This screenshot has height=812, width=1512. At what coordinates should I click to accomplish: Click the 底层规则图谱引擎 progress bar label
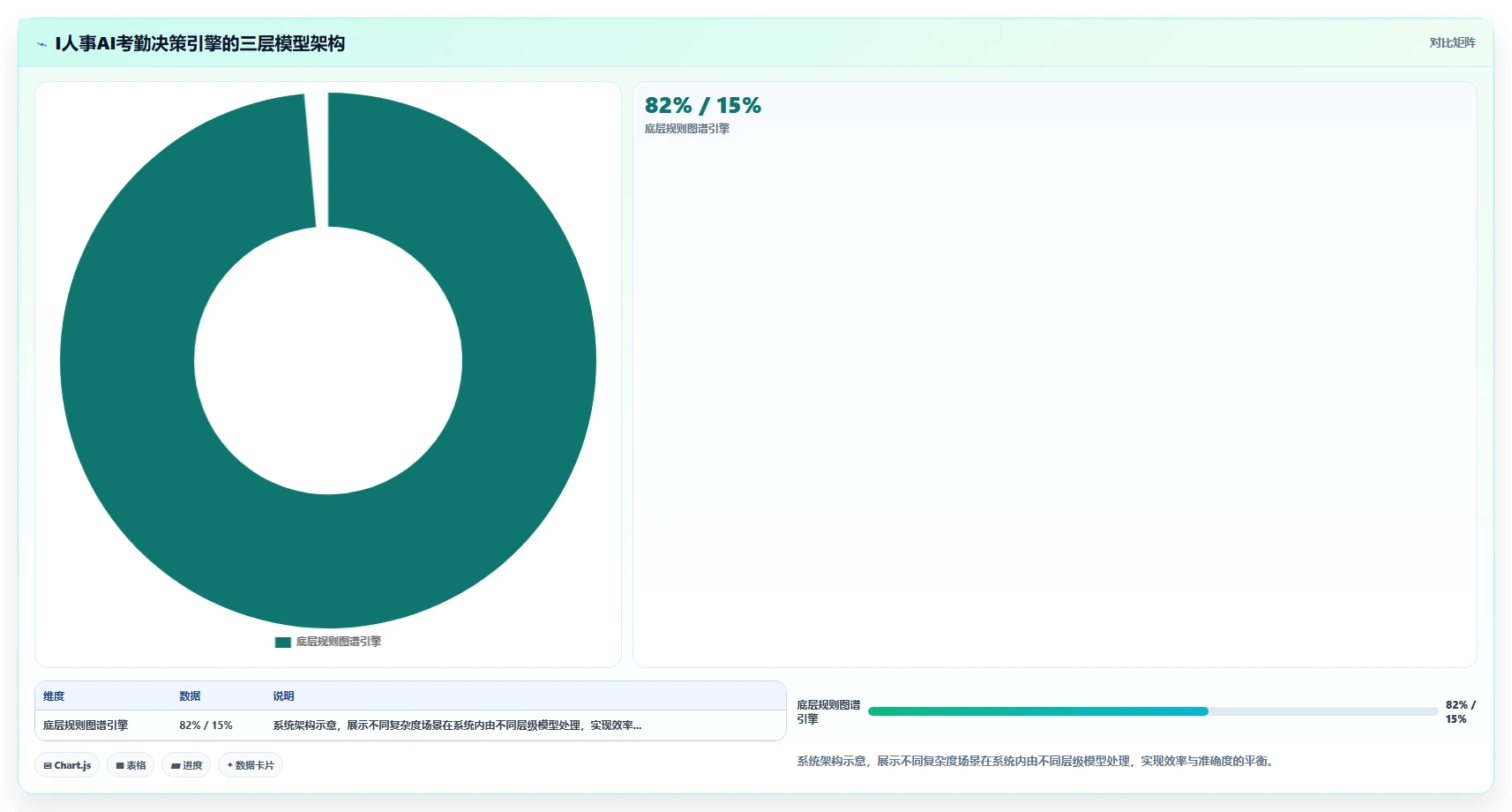coord(828,712)
